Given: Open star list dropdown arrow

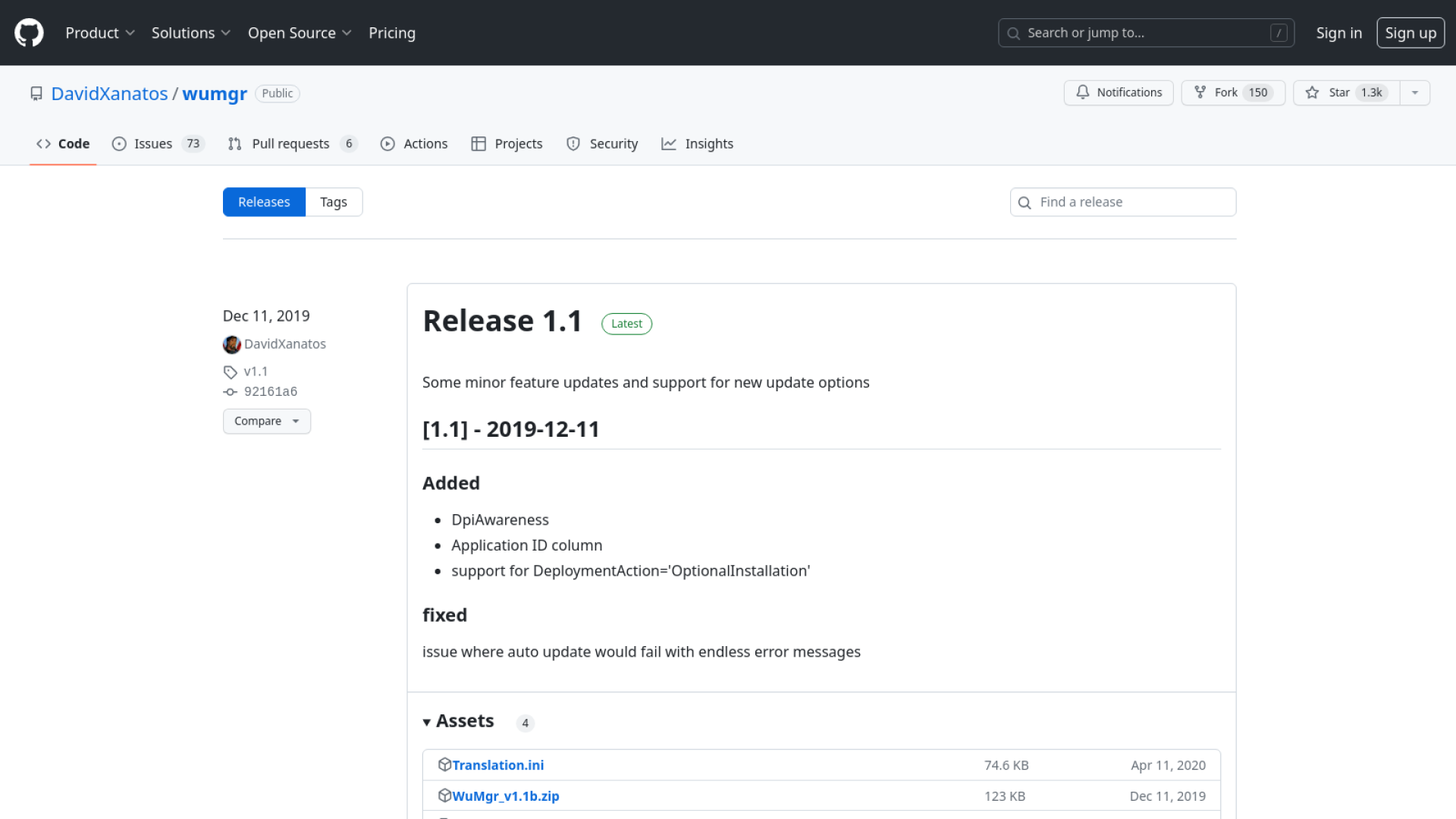Looking at the screenshot, I should click(x=1414, y=93).
